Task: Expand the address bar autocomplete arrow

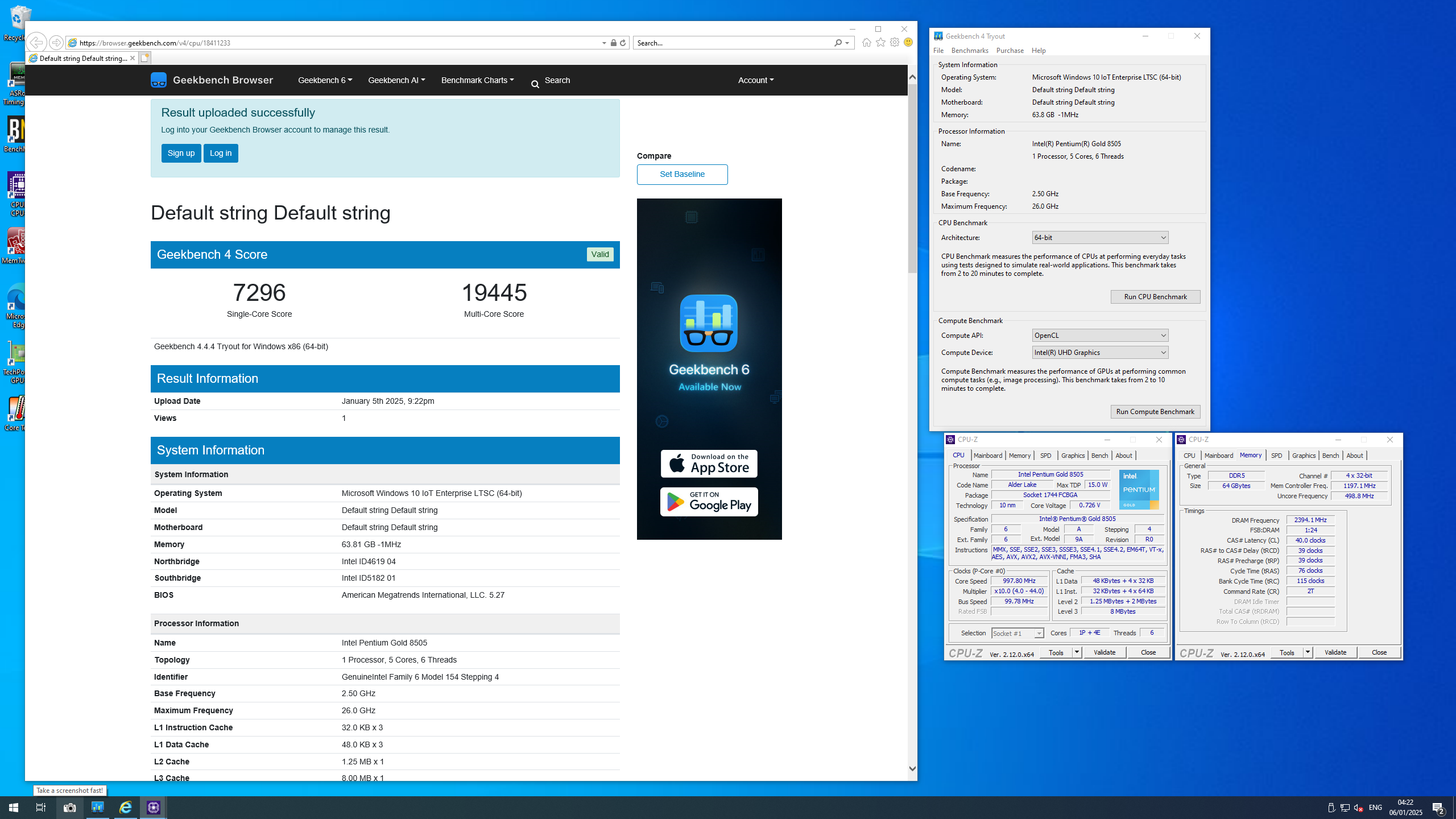Action: [604, 43]
